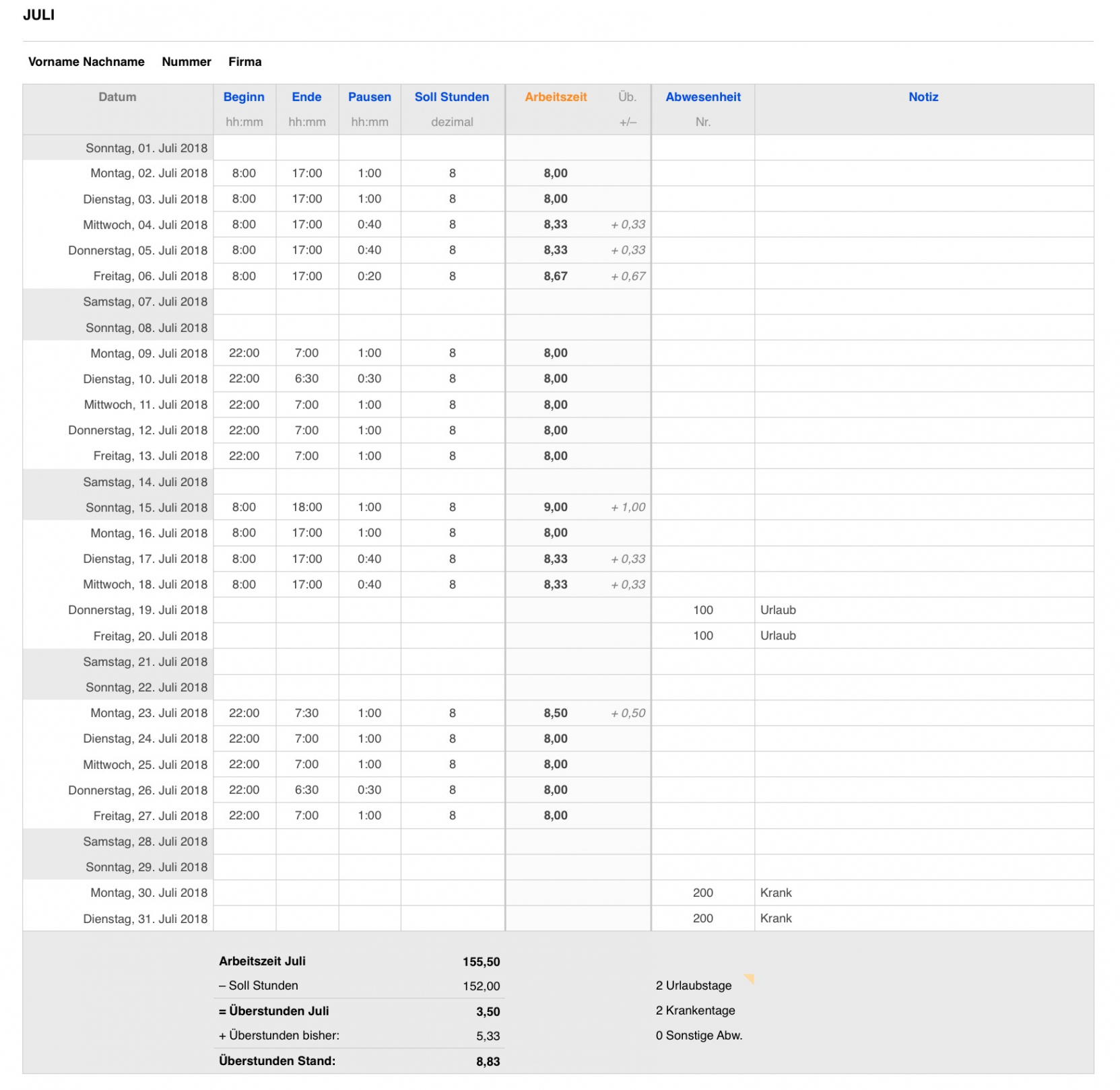Viewport: 1120px width, 1090px height.
Task: Click the Soll Stunden column header
Action: pos(452,97)
